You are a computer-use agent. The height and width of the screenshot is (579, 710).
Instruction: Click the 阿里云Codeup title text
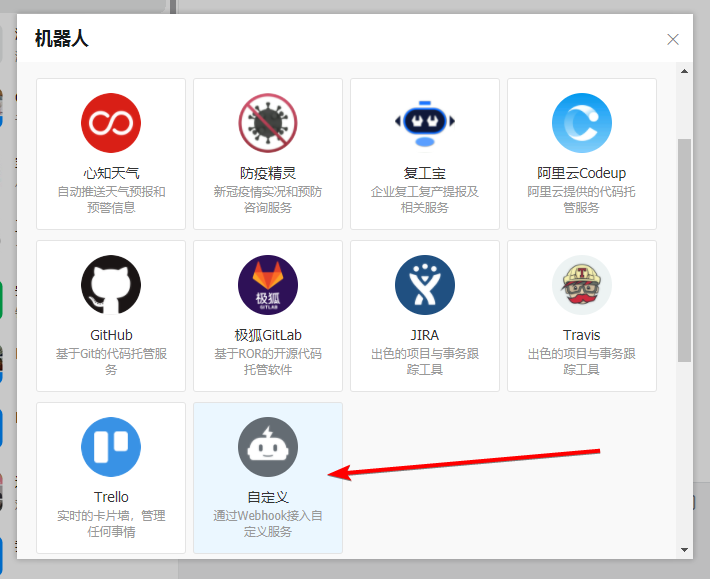582,173
